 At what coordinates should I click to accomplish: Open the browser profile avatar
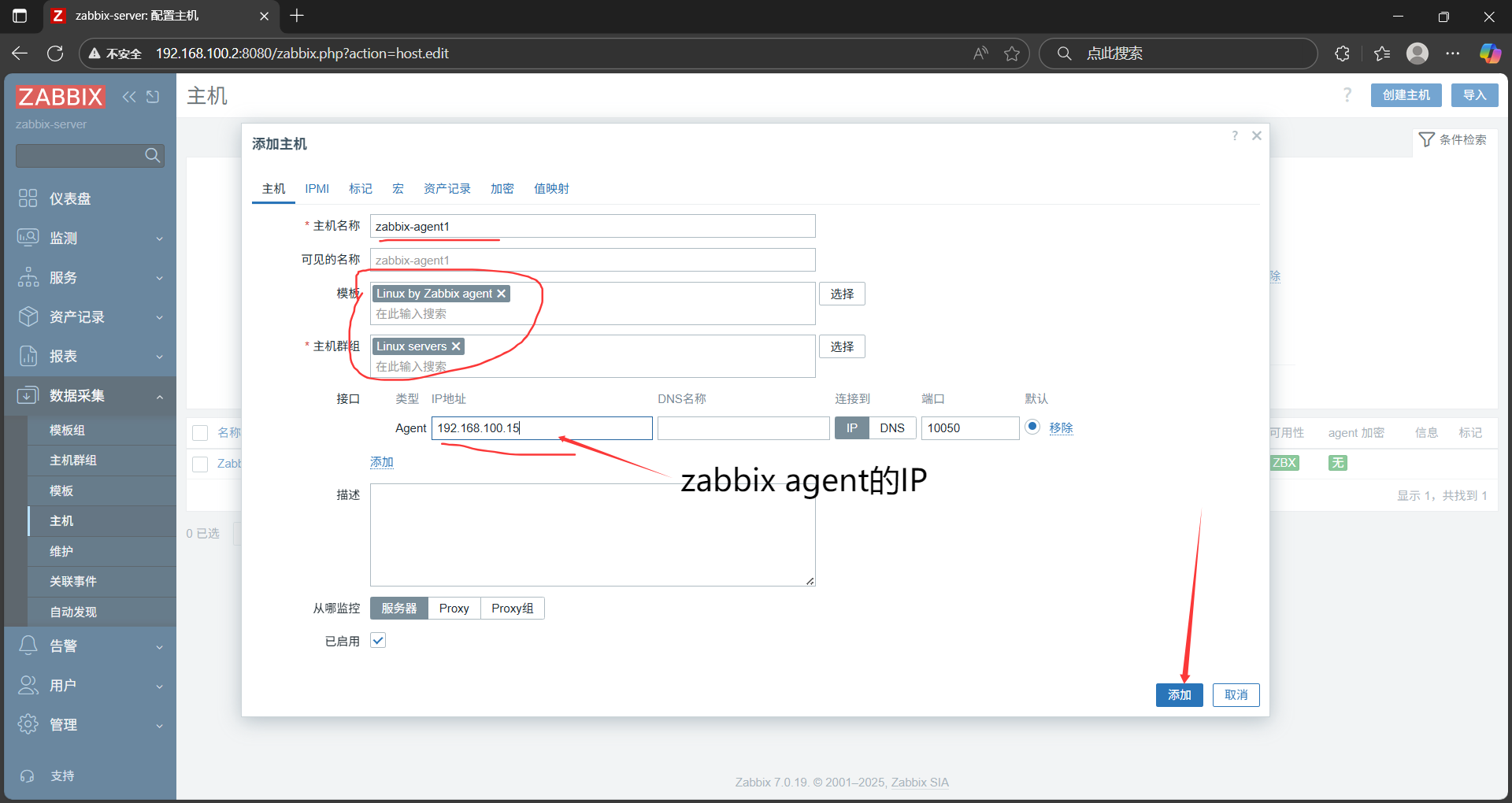pos(1417,54)
